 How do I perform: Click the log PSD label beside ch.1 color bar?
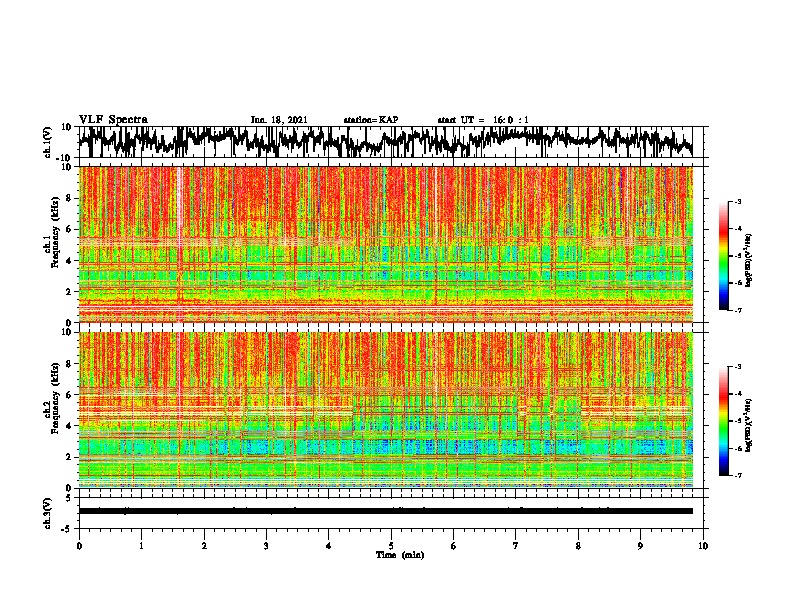(750, 260)
